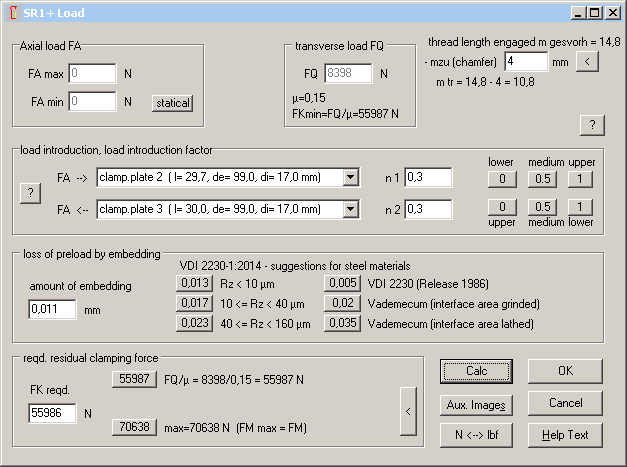Select 0,005 VDI 2230 Release 1986 value
Viewport: 627px width, 467px height.
342,284
